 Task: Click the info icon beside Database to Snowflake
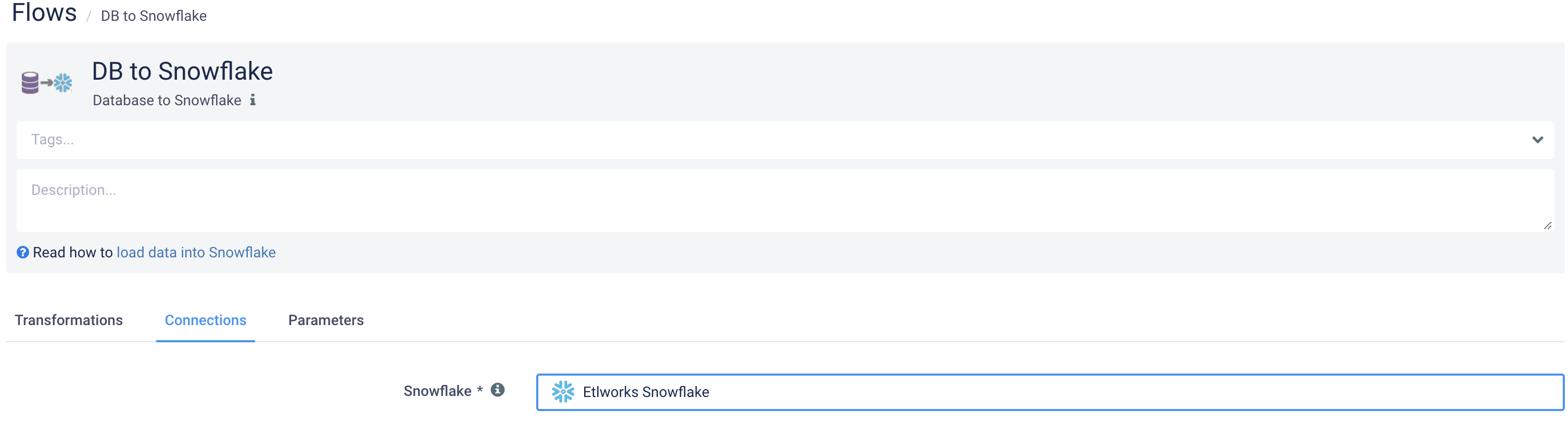252,100
